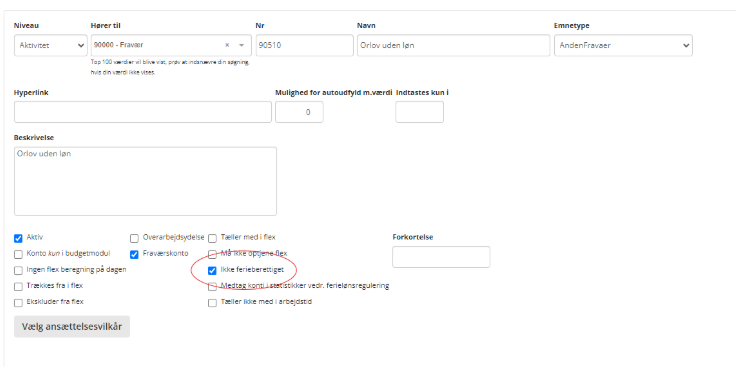This screenshot has width=736, height=373.
Task: Check 'Tæller med i flex' checkbox
Action: tap(212, 238)
